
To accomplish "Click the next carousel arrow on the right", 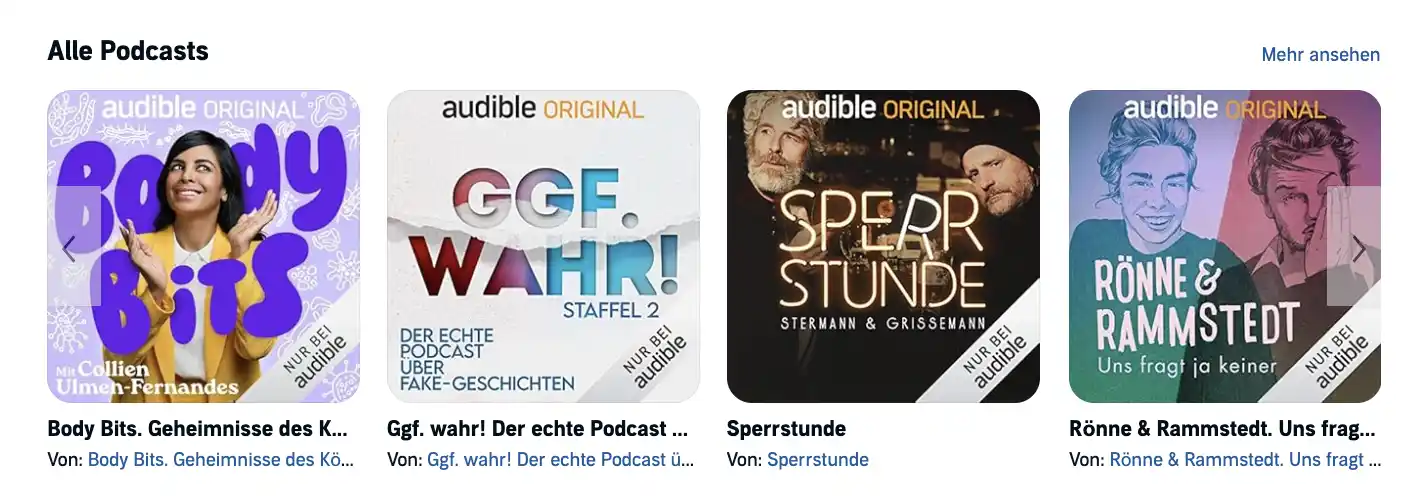I will [x=1353, y=246].
